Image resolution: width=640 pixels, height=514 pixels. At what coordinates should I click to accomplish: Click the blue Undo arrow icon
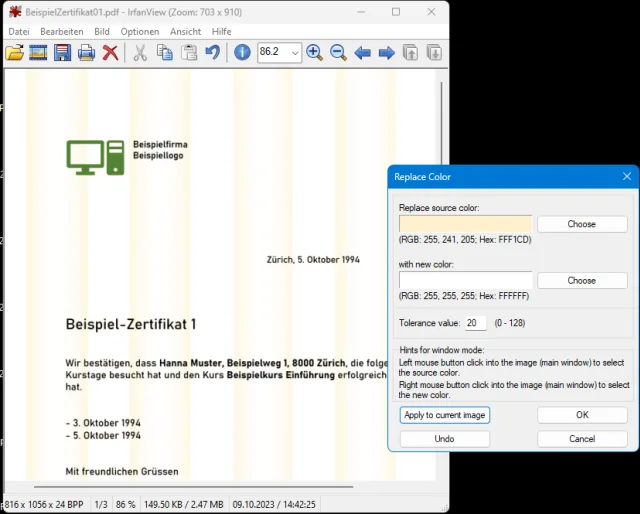coord(212,53)
